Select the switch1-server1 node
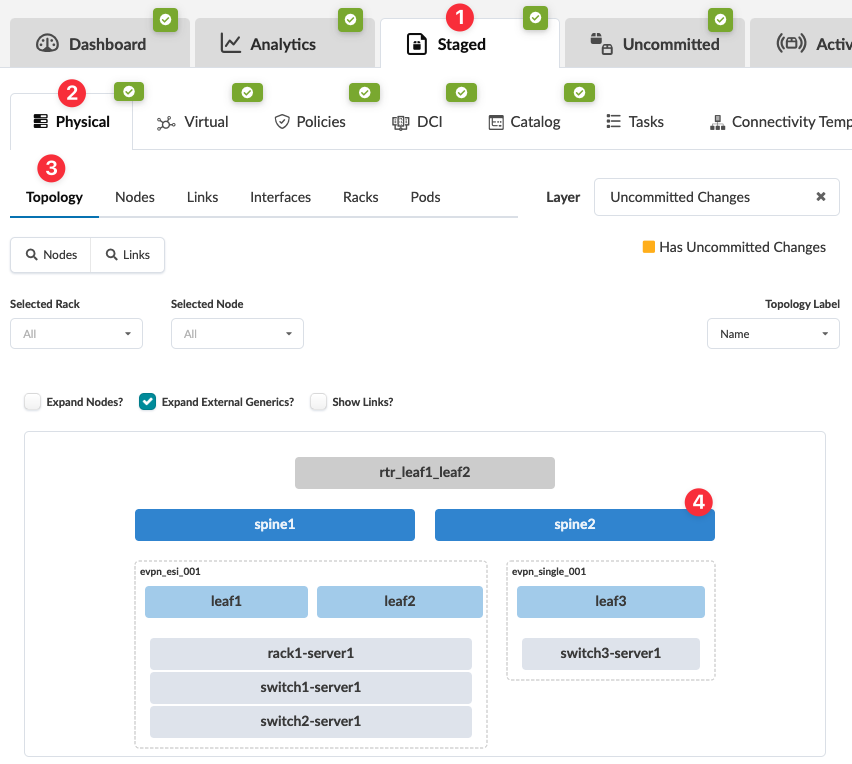 click(x=310, y=687)
